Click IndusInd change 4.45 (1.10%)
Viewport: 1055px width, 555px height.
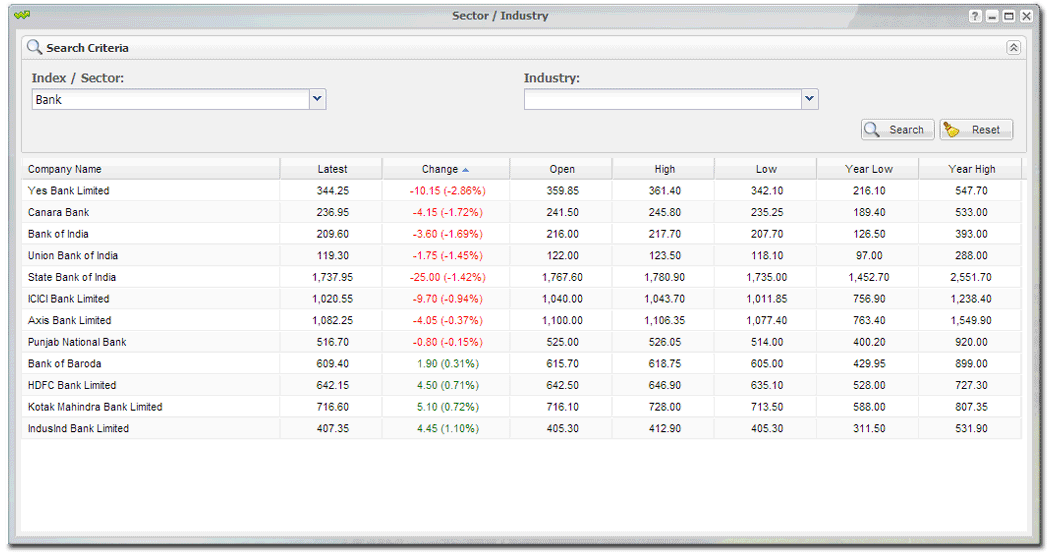[x=447, y=429]
